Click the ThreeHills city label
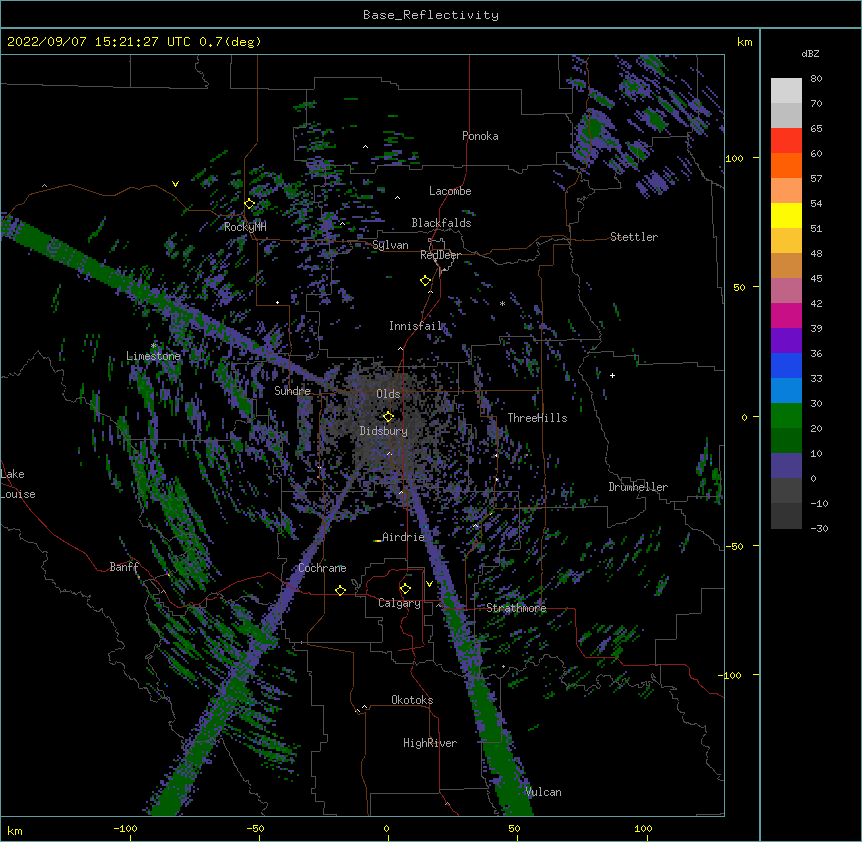862x842 pixels. (537, 418)
